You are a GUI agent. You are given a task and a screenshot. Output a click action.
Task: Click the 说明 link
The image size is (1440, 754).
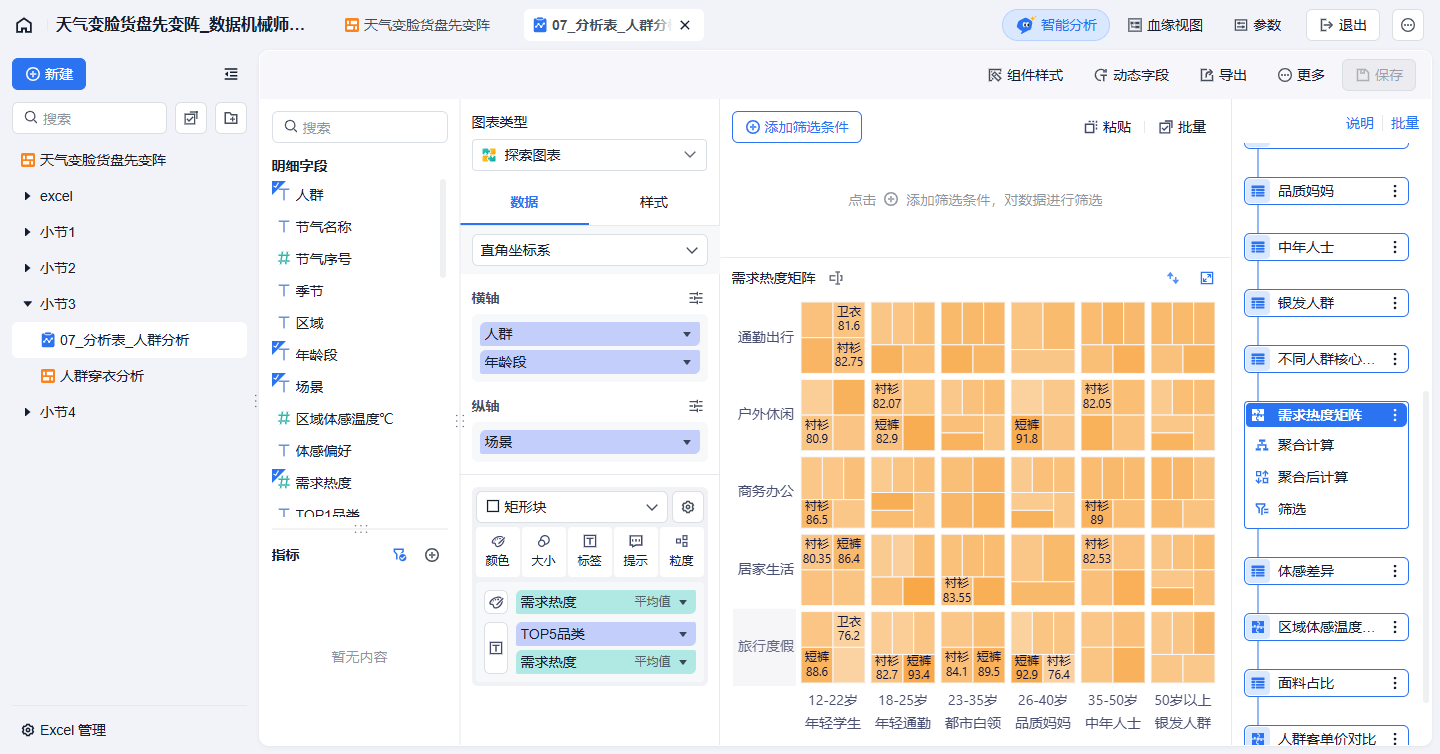pyautogui.click(x=1359, y=123)
